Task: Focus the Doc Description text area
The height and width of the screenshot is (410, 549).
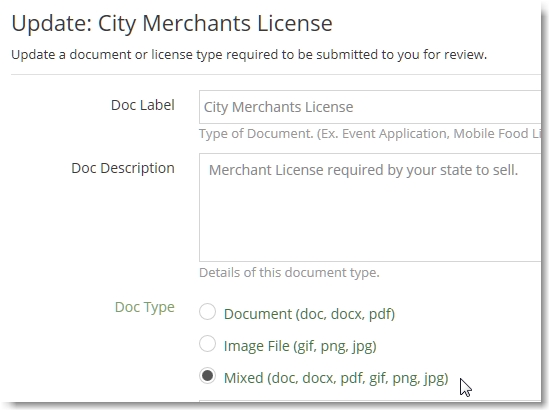Action: point(370,207)
